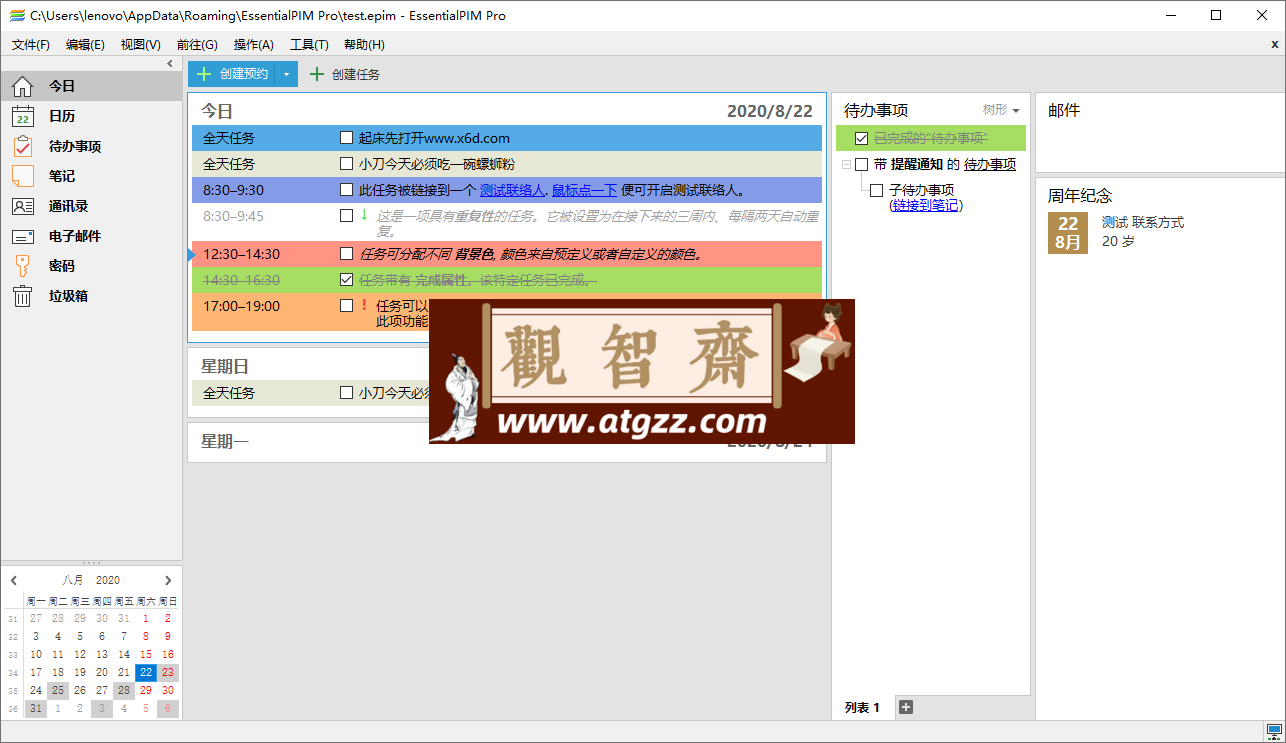Go to previous month in mini calendar
This screenshot has width=1286, height=743.
[x=14, y=580]
